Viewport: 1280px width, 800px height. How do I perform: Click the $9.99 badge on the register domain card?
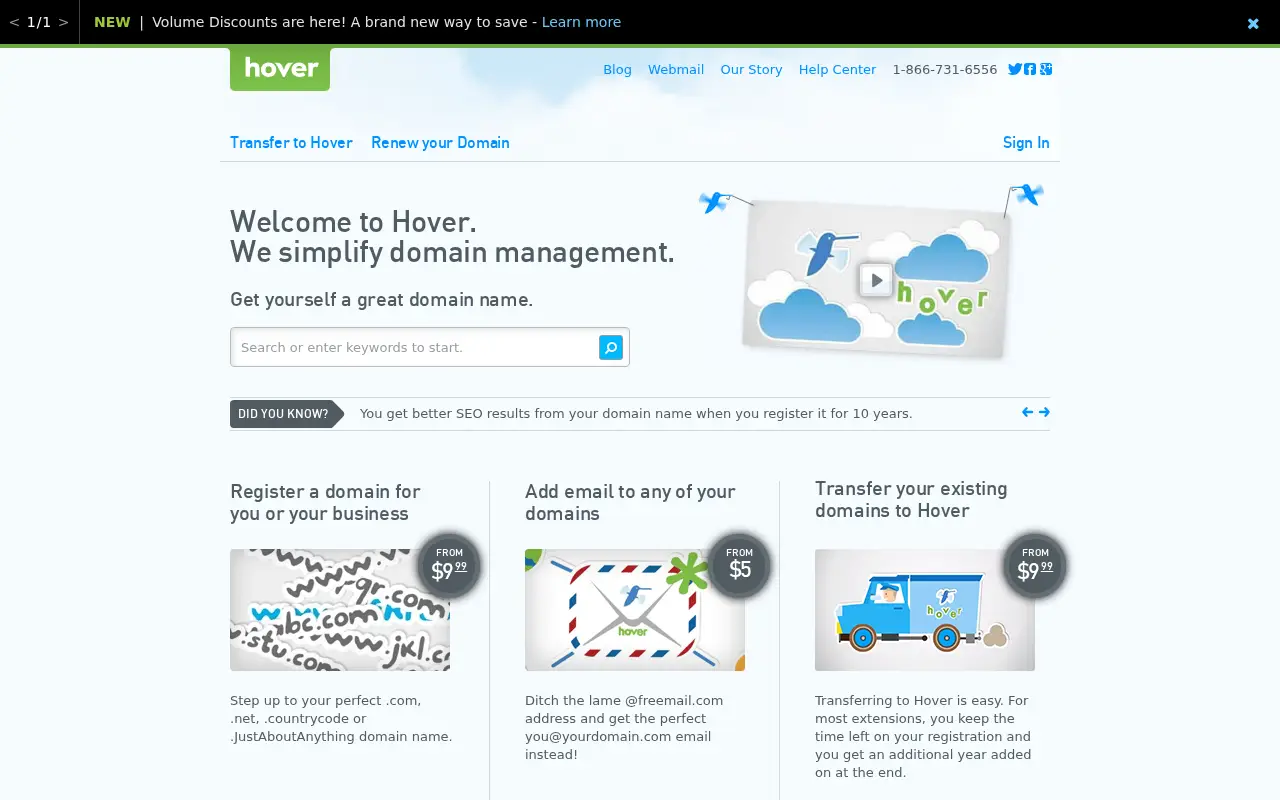click(x=449, y=565)
